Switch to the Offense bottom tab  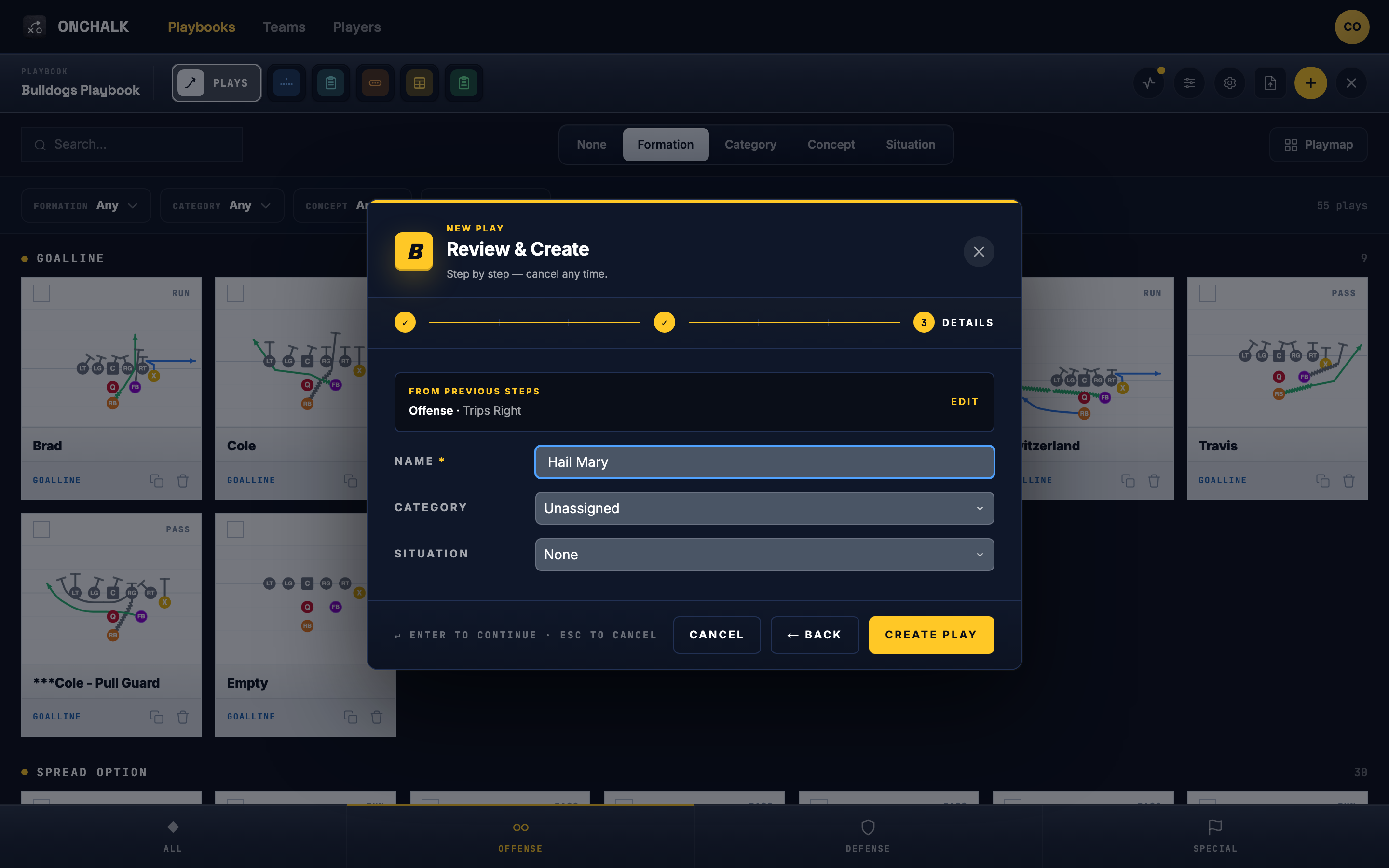click(520, 837)
